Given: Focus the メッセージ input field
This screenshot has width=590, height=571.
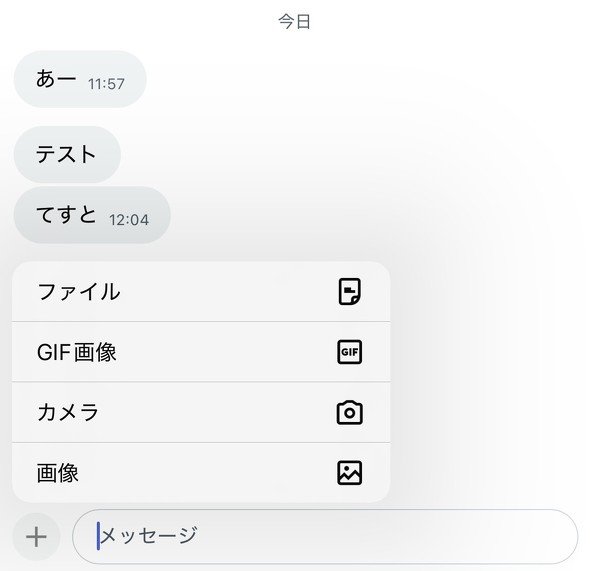Looking at the screenshot, I should click(x=325, y=537).
